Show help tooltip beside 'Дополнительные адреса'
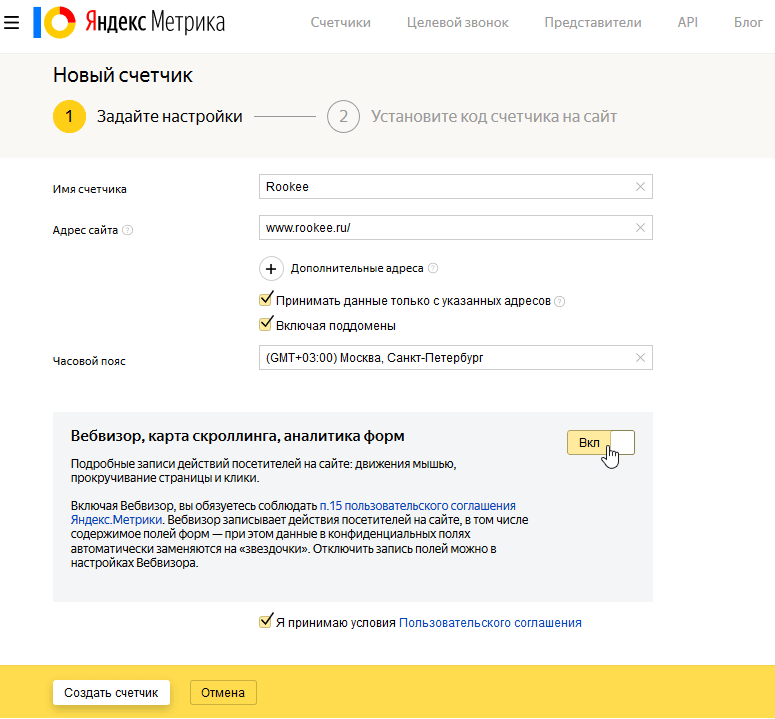The width and height of the screenshot is (775, 719). tap(433, 269)
